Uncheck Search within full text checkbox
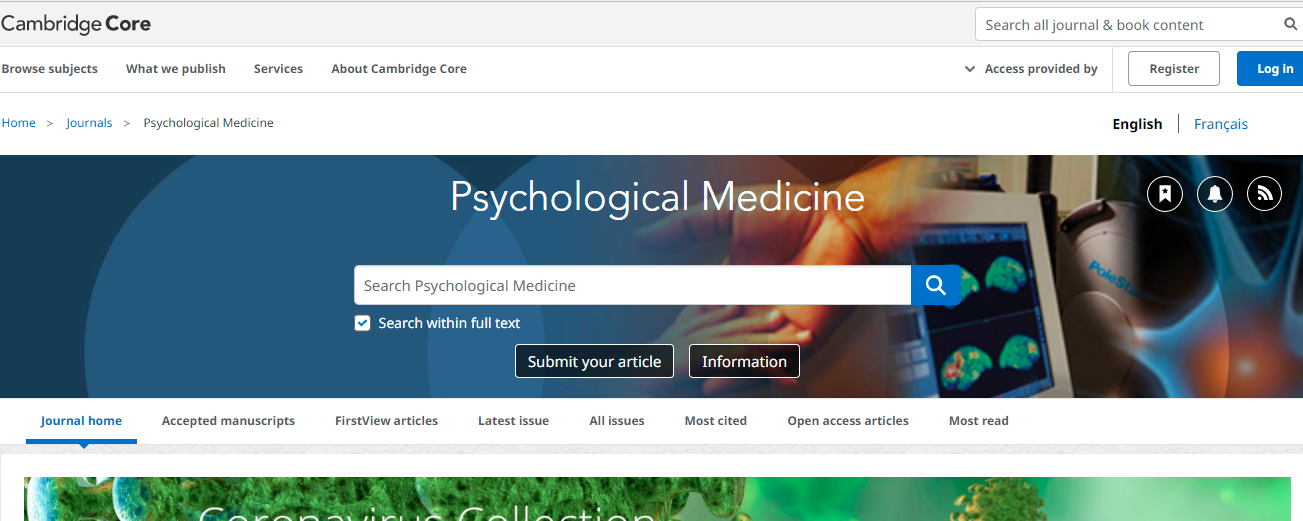 click(x=363, y=323)
